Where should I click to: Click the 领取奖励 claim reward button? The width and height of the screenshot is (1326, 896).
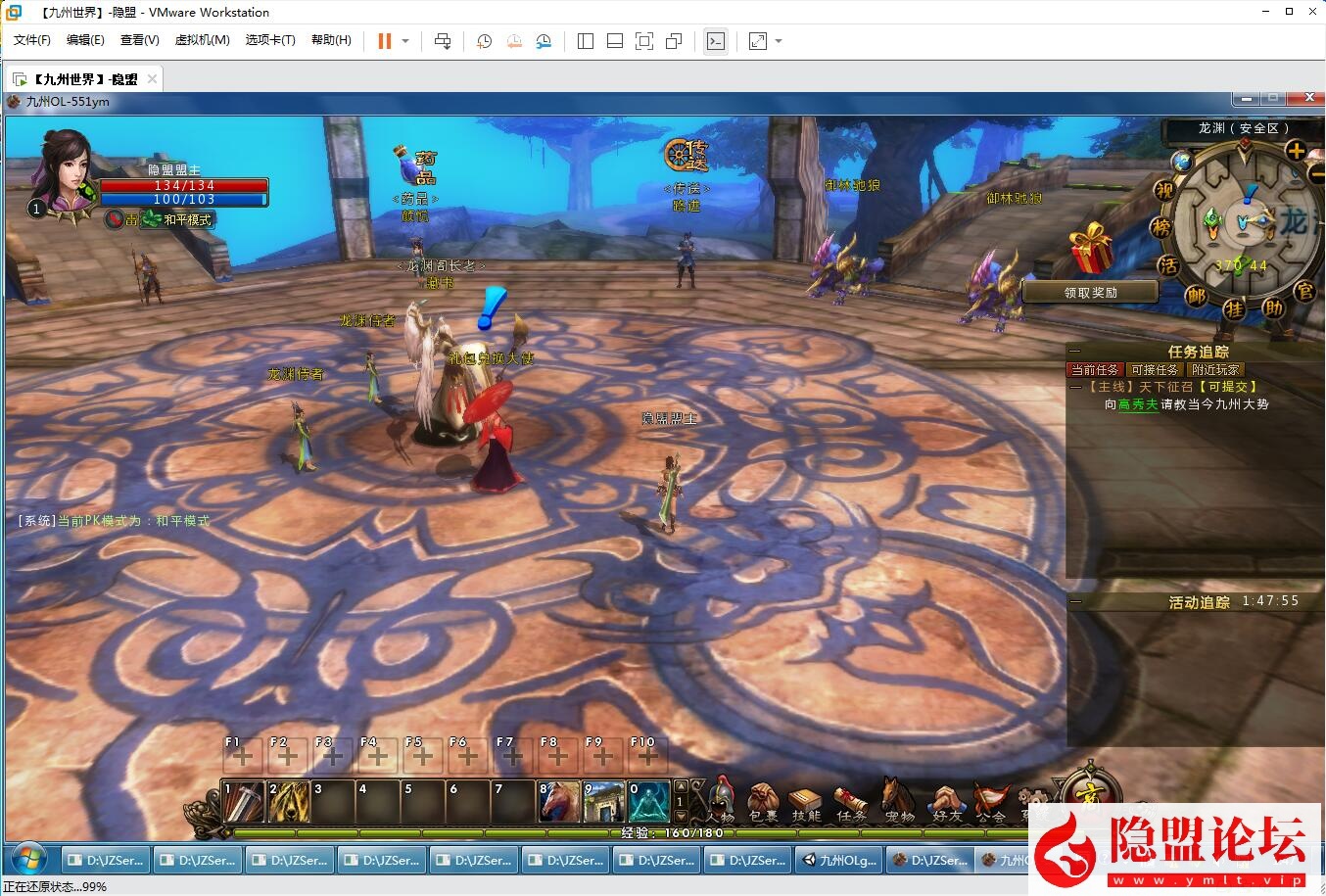tap(1090, 292)
